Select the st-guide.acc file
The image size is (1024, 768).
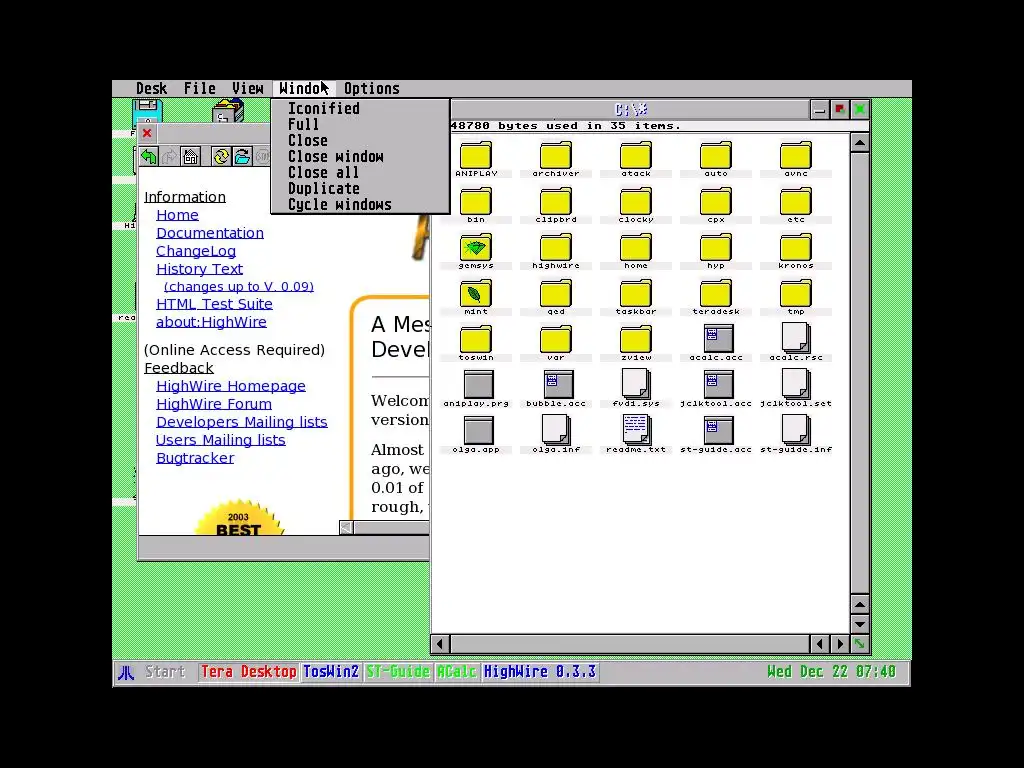click(x=718, y=434)
